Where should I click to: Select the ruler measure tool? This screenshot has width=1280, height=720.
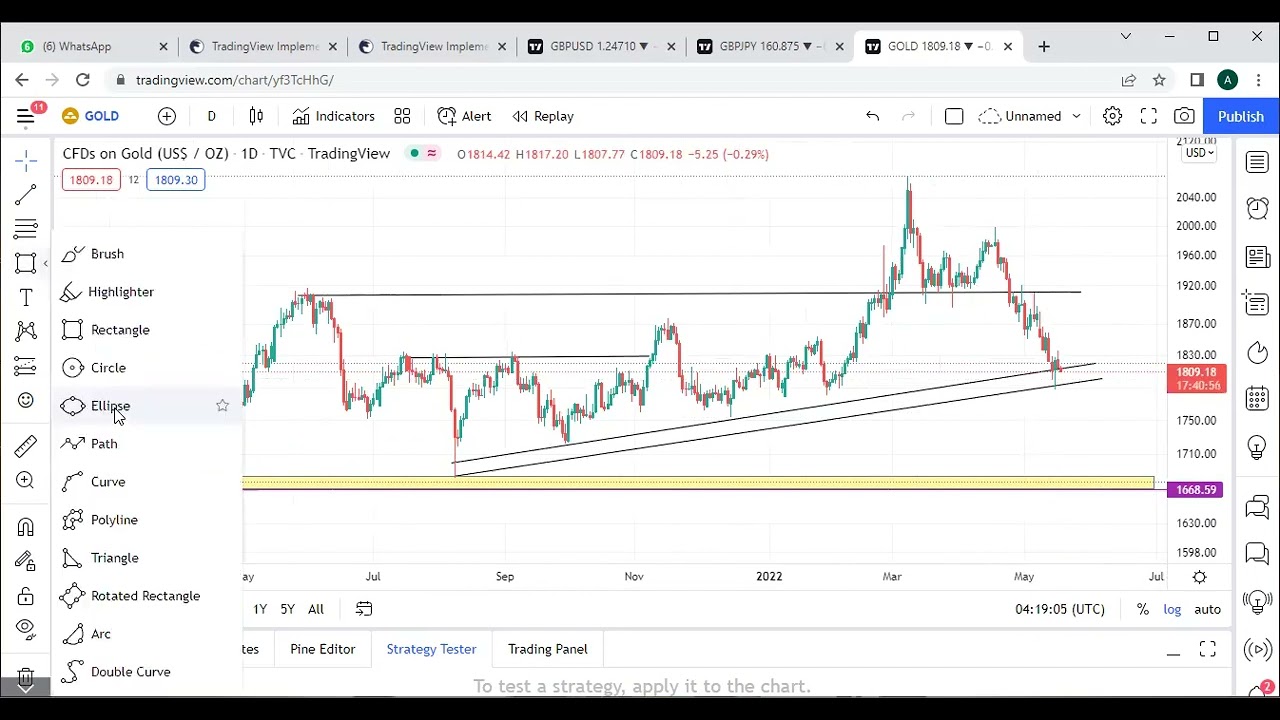[x=26, y=446]
